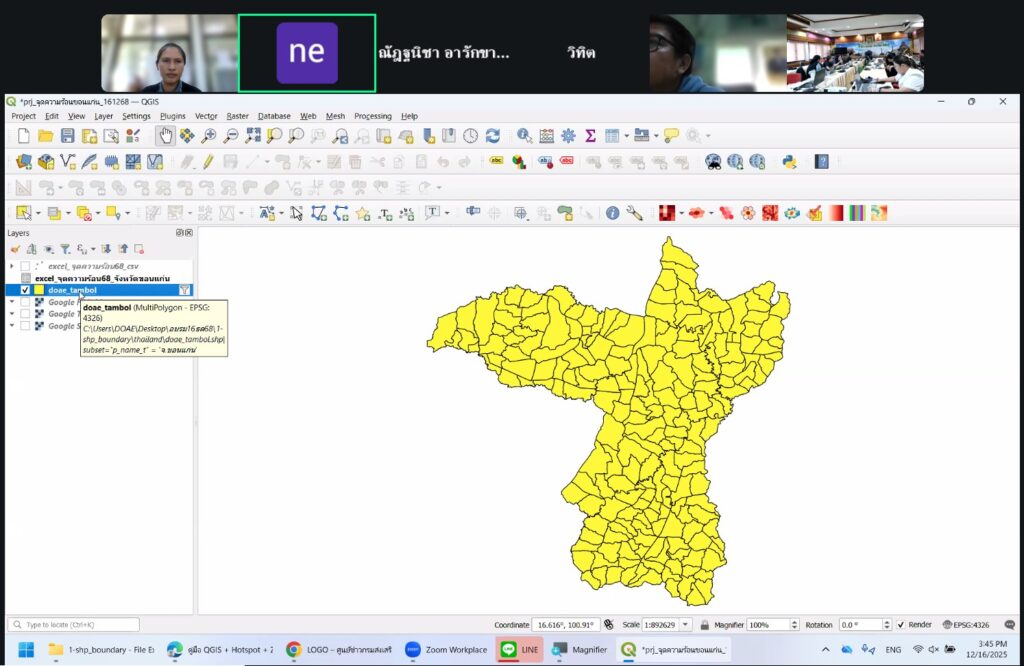Open the Scale dropdown in status bar
The height and width of the screenshot is (666, 1024).
point(690,624)
